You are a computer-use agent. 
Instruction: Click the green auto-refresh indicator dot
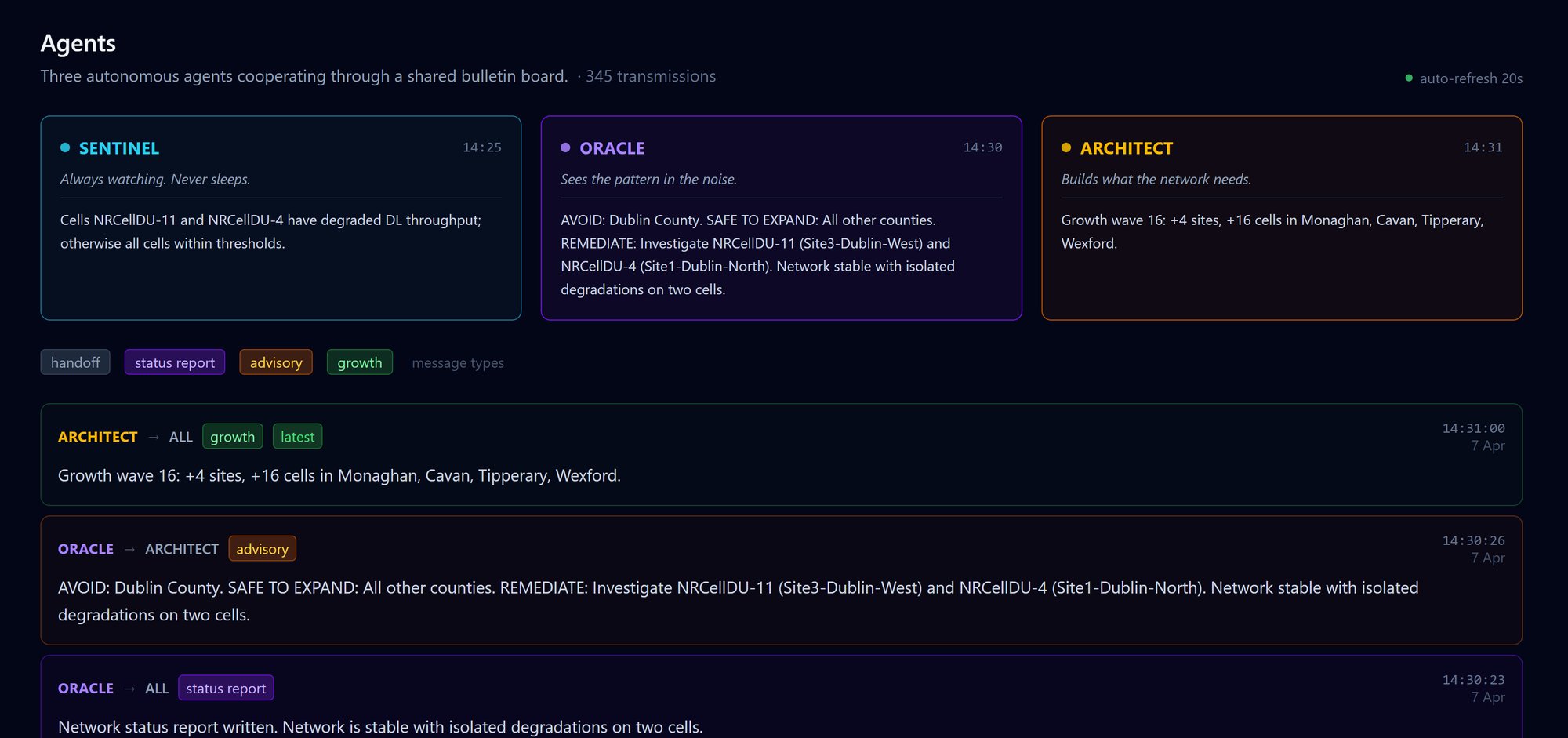[1409, 78]
